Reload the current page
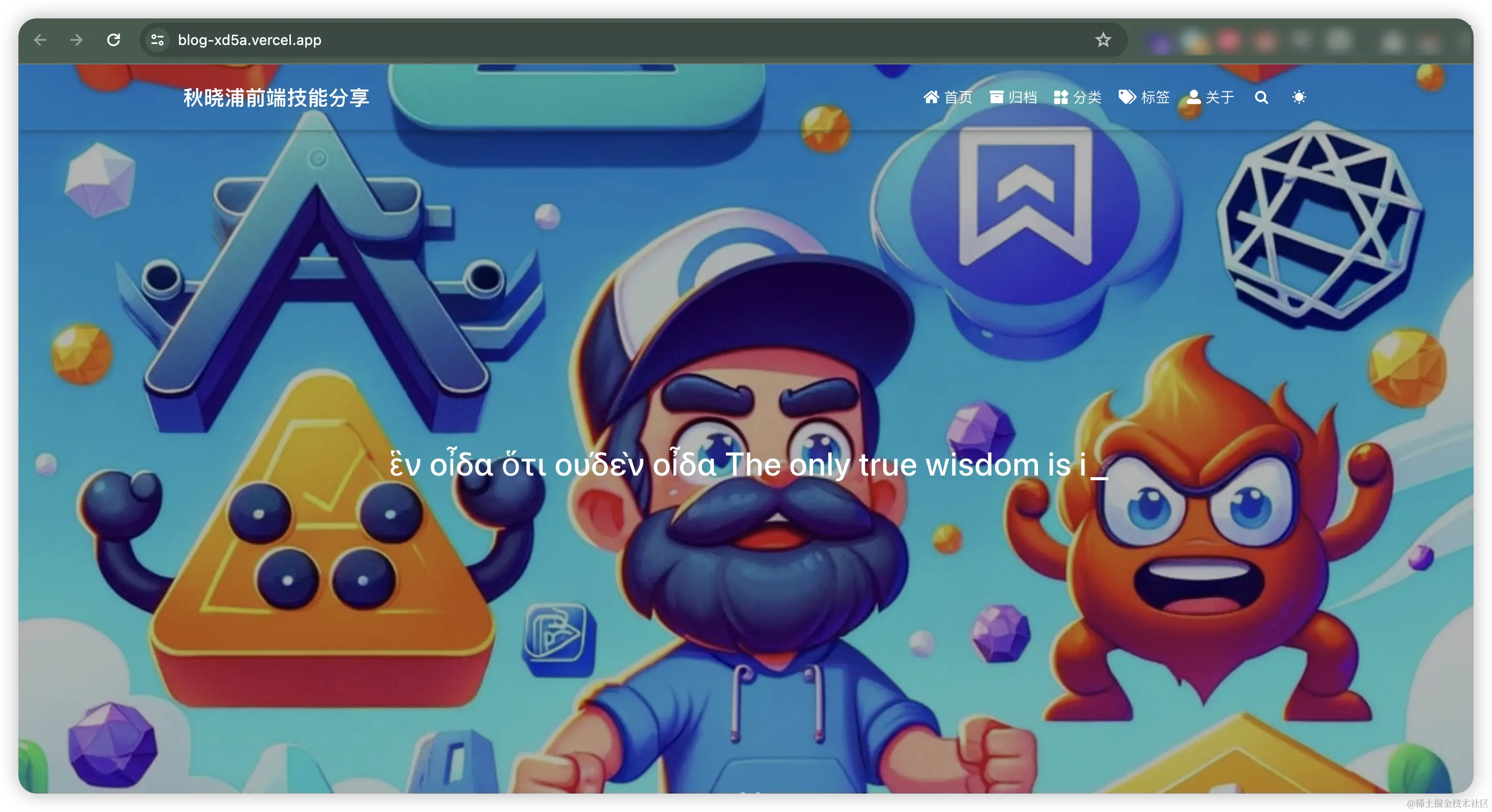Viewport: 1492px width, 812px height. pyautogui.click(x=114, y=40)
